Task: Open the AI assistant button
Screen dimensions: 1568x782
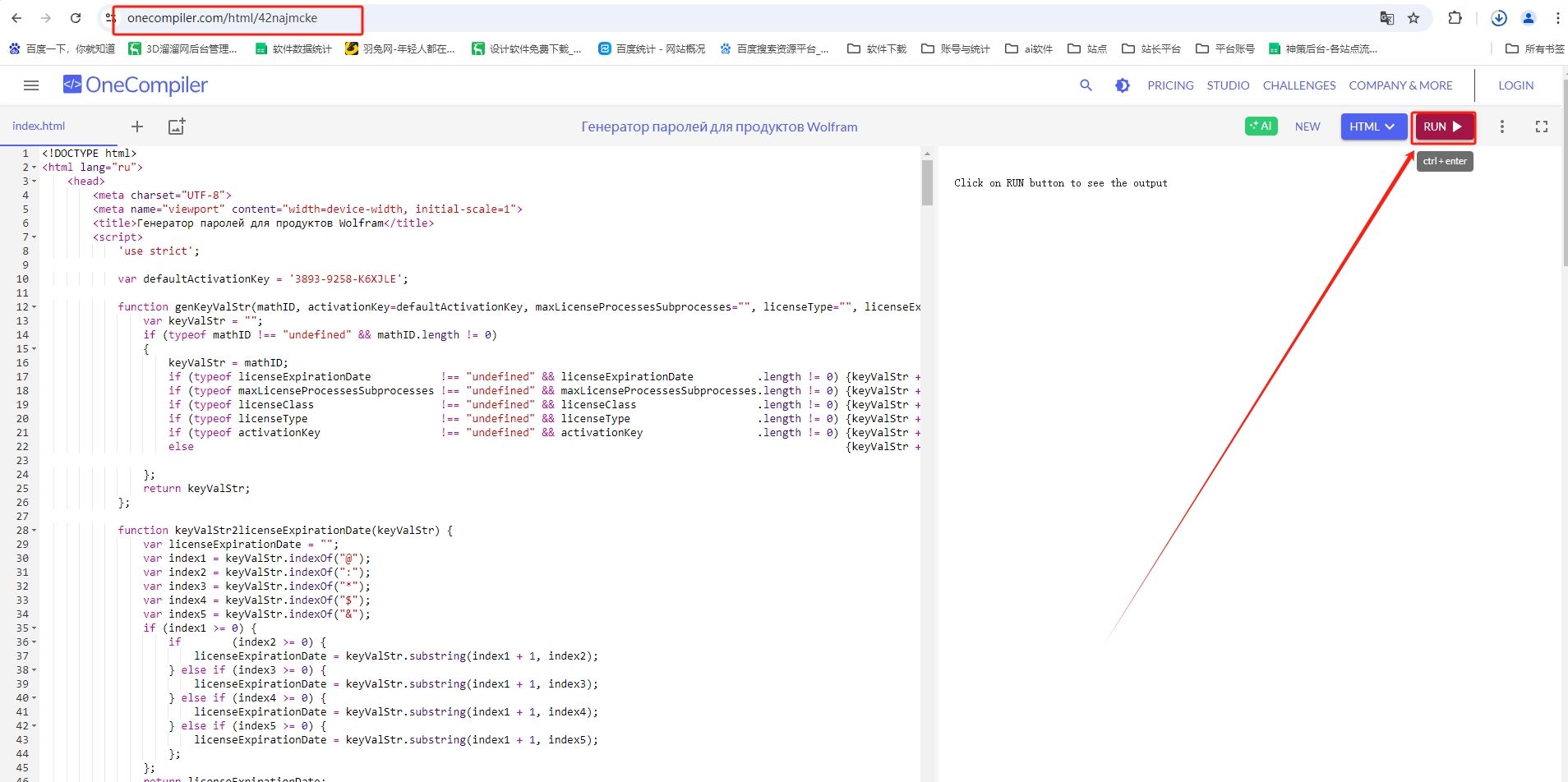Action: pyautogui.click(x=1261, y=126)
